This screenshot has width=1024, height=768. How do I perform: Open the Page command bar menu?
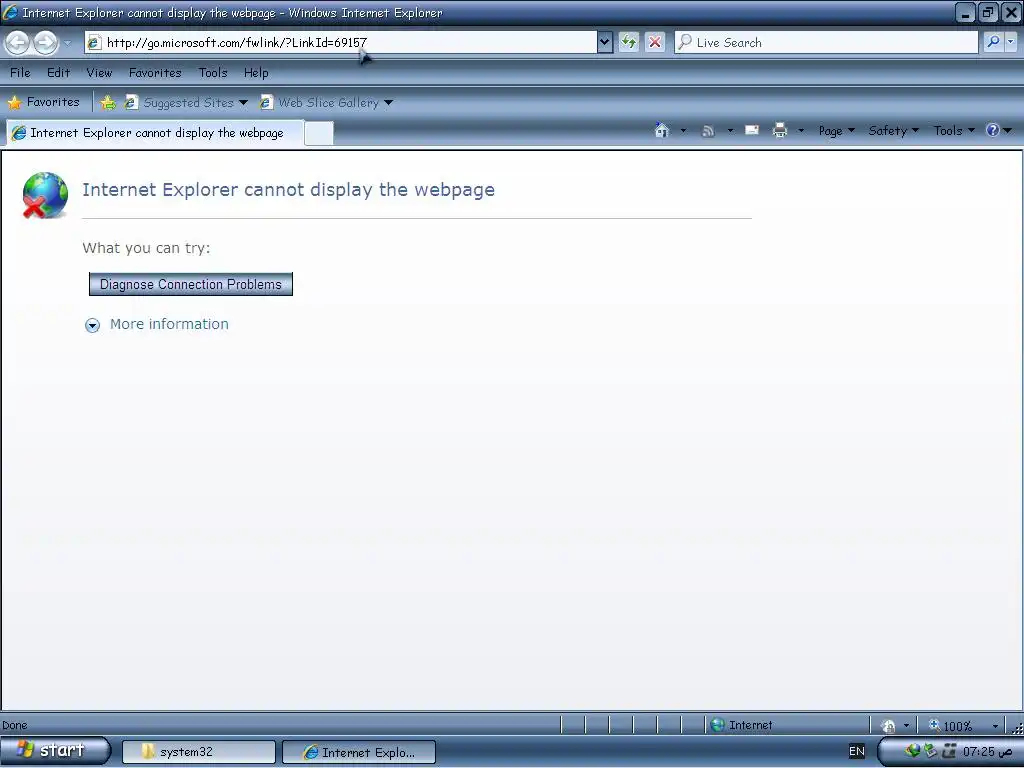click(836, 131)
